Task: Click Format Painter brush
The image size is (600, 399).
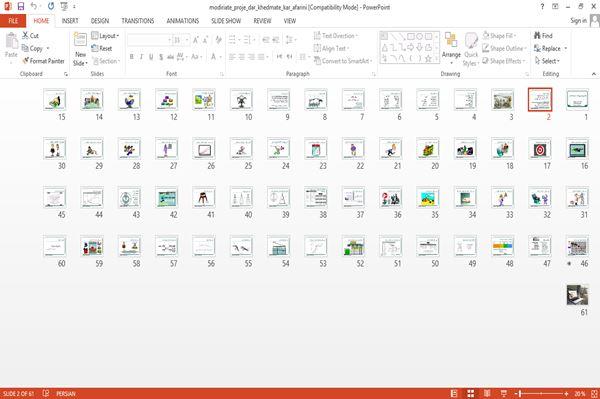Action: [43, 61]
